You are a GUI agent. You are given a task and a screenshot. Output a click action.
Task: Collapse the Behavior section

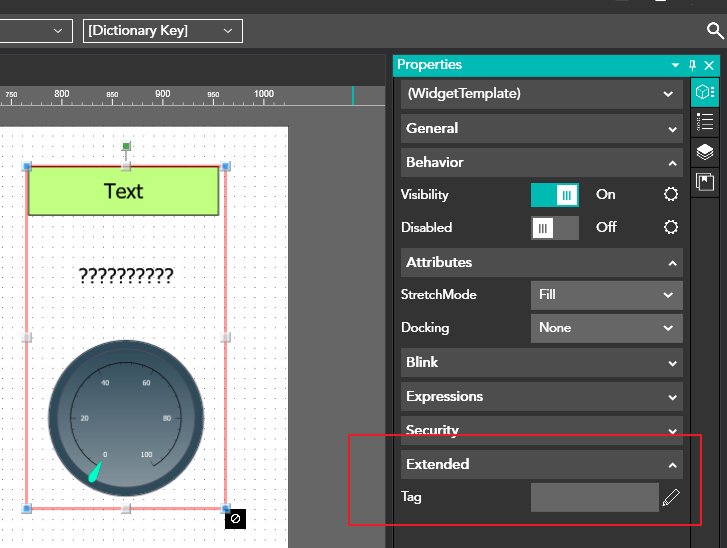[x=541, y=162]
